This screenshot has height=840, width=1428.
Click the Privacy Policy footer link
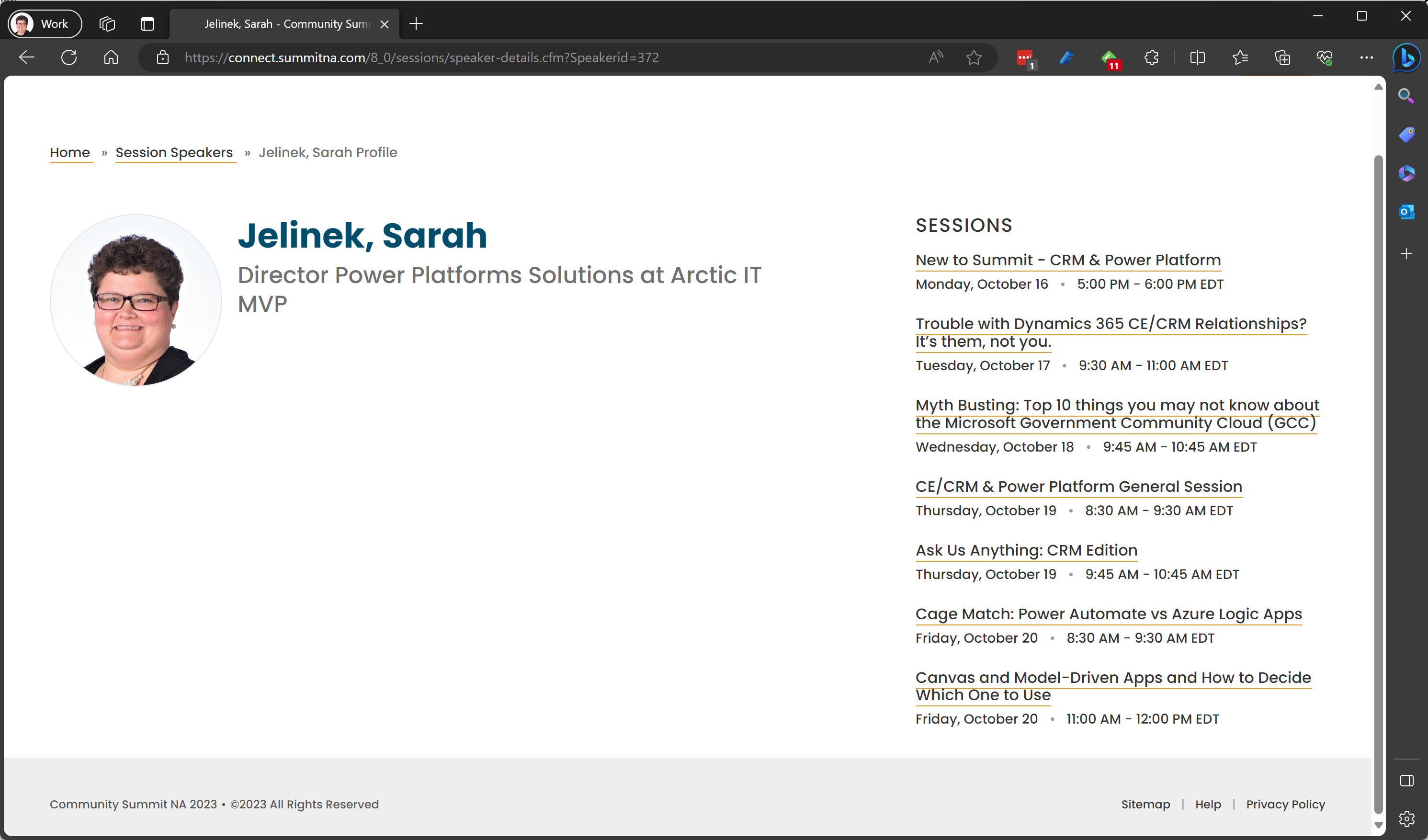[1285, 804]
